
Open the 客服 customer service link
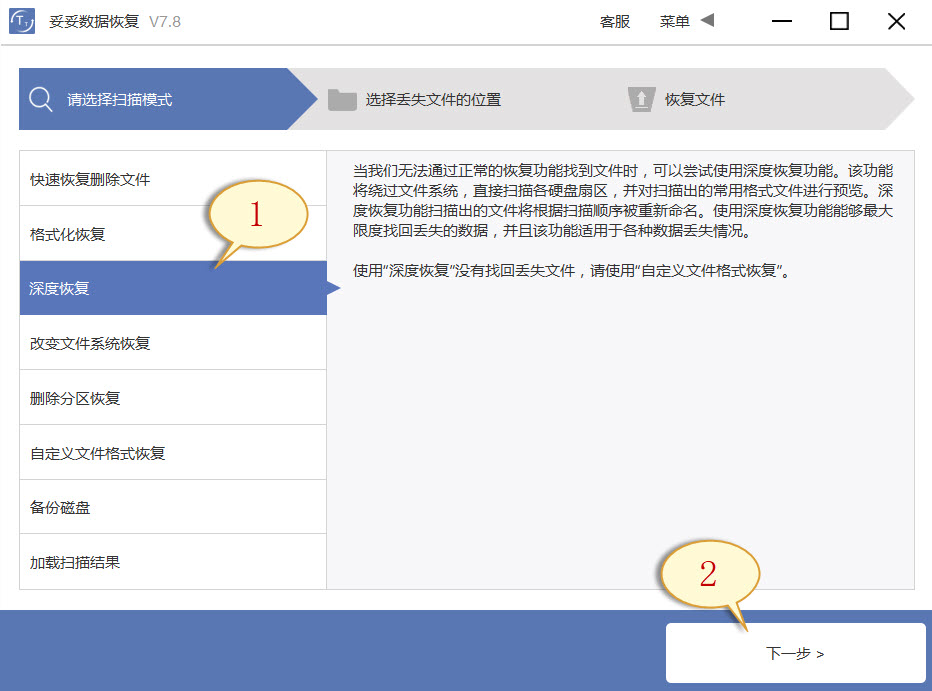click(614, 20)
